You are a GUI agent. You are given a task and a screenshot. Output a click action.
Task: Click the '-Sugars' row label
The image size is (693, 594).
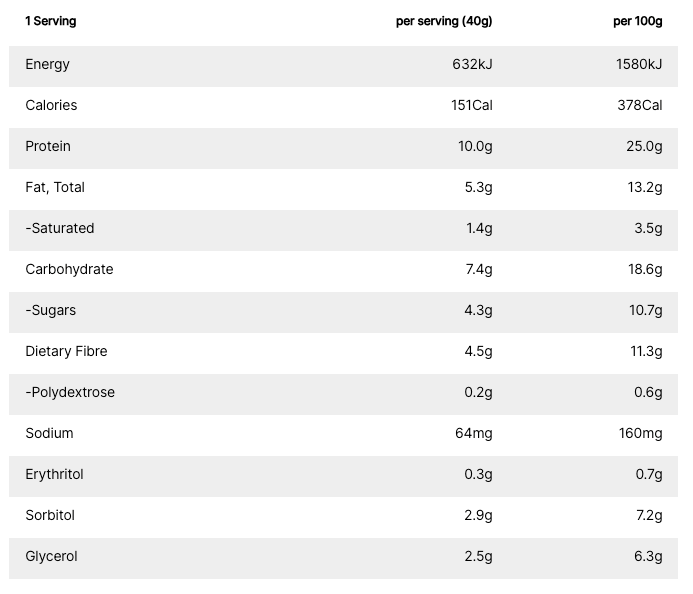(x=50, y=310)
